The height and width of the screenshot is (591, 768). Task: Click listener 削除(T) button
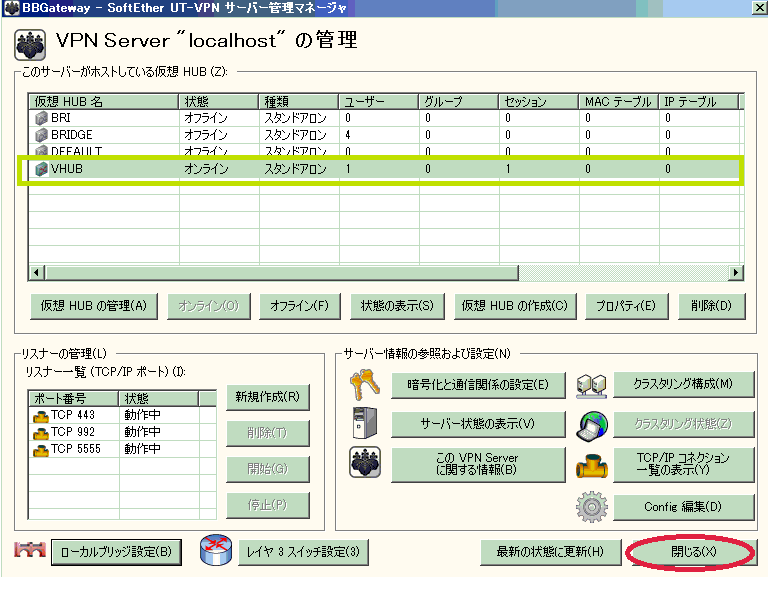click(267, 433)
